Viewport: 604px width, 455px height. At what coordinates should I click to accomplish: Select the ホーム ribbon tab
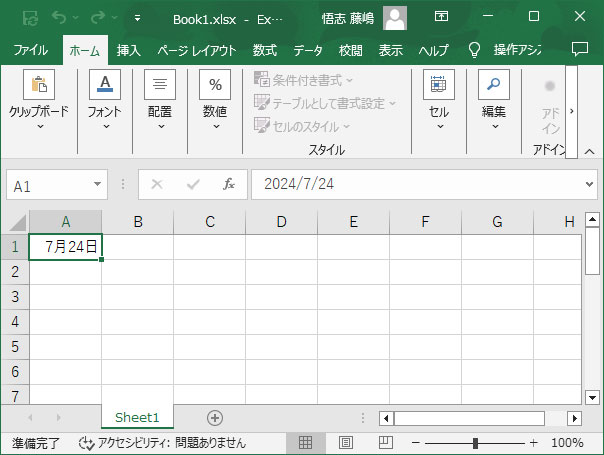pyautogui.click(x=85, y=50)
